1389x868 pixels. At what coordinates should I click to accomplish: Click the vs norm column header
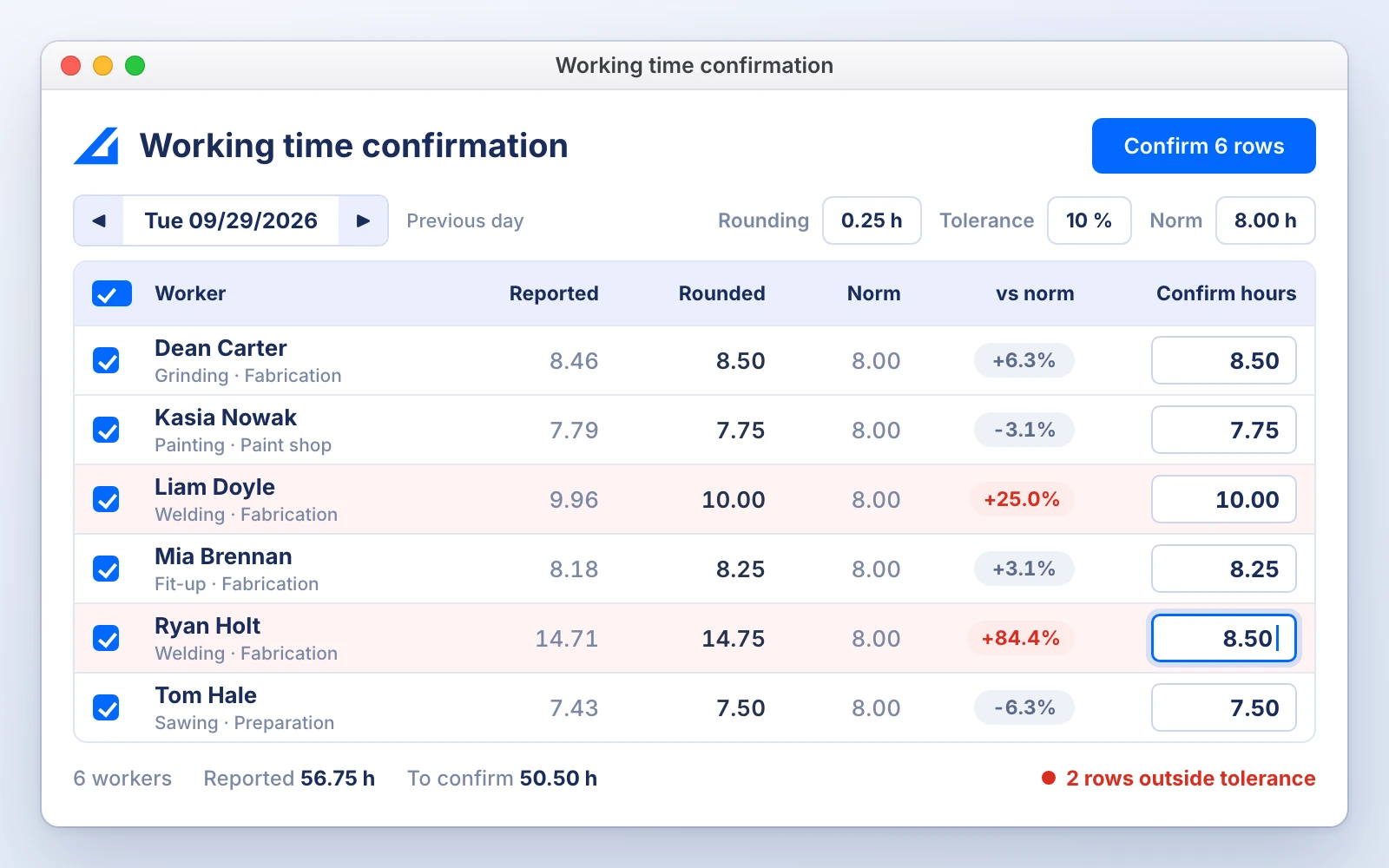point(1035,293)
